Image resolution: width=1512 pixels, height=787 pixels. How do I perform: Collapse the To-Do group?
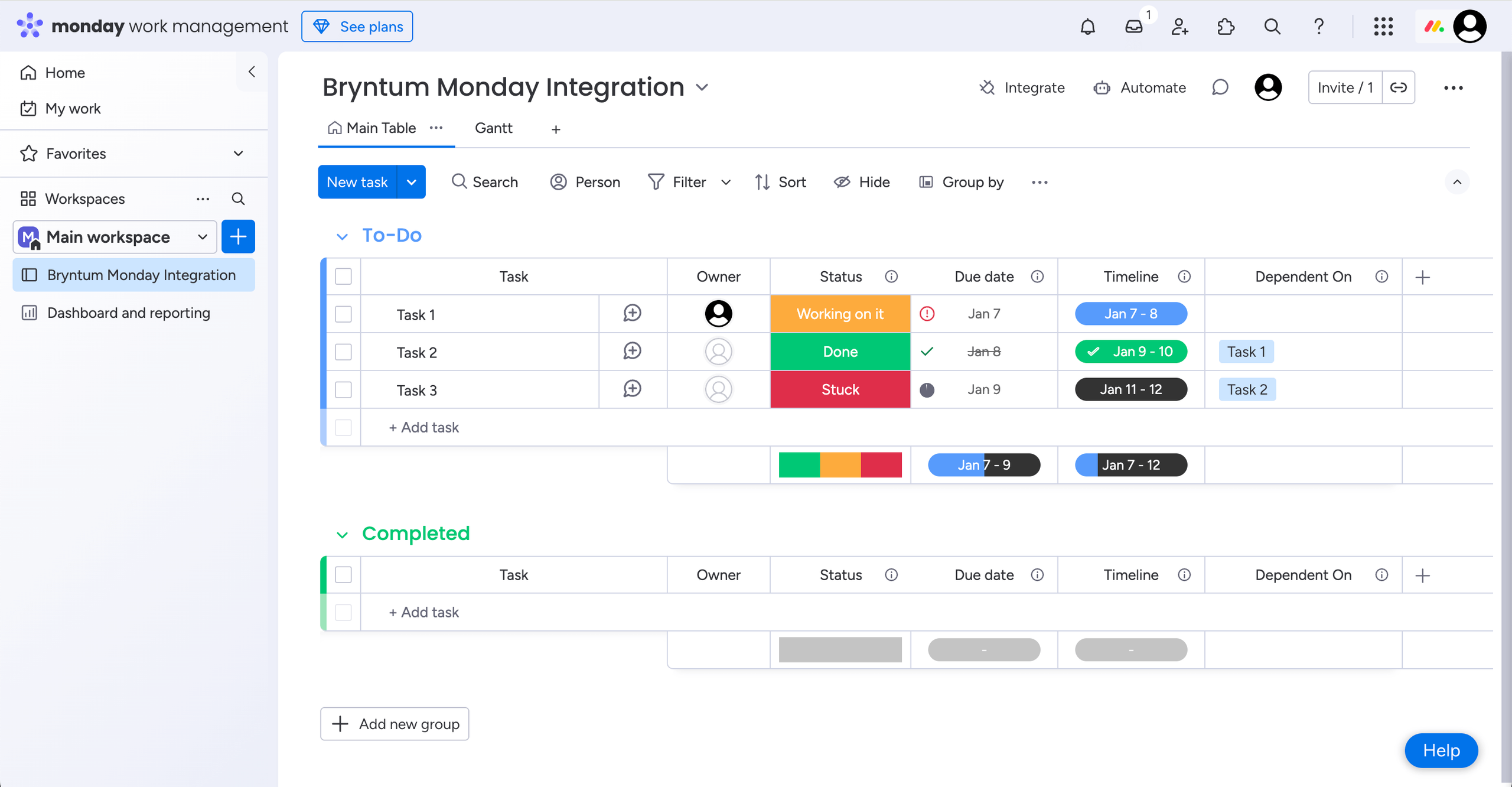click(341, 237)
